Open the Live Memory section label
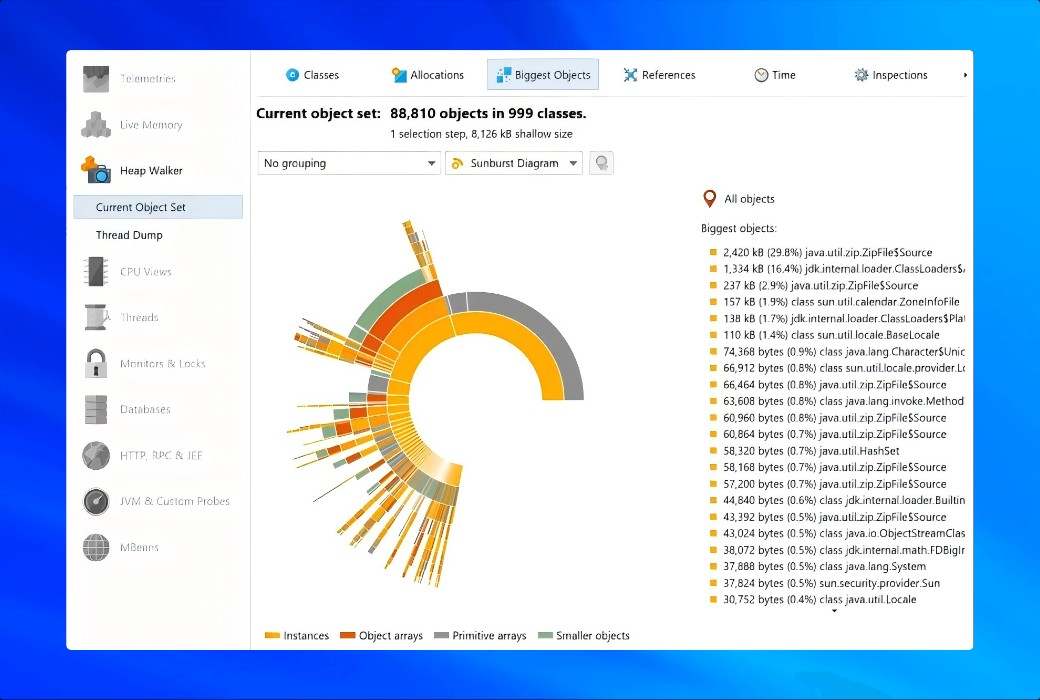 coord(151,125)
